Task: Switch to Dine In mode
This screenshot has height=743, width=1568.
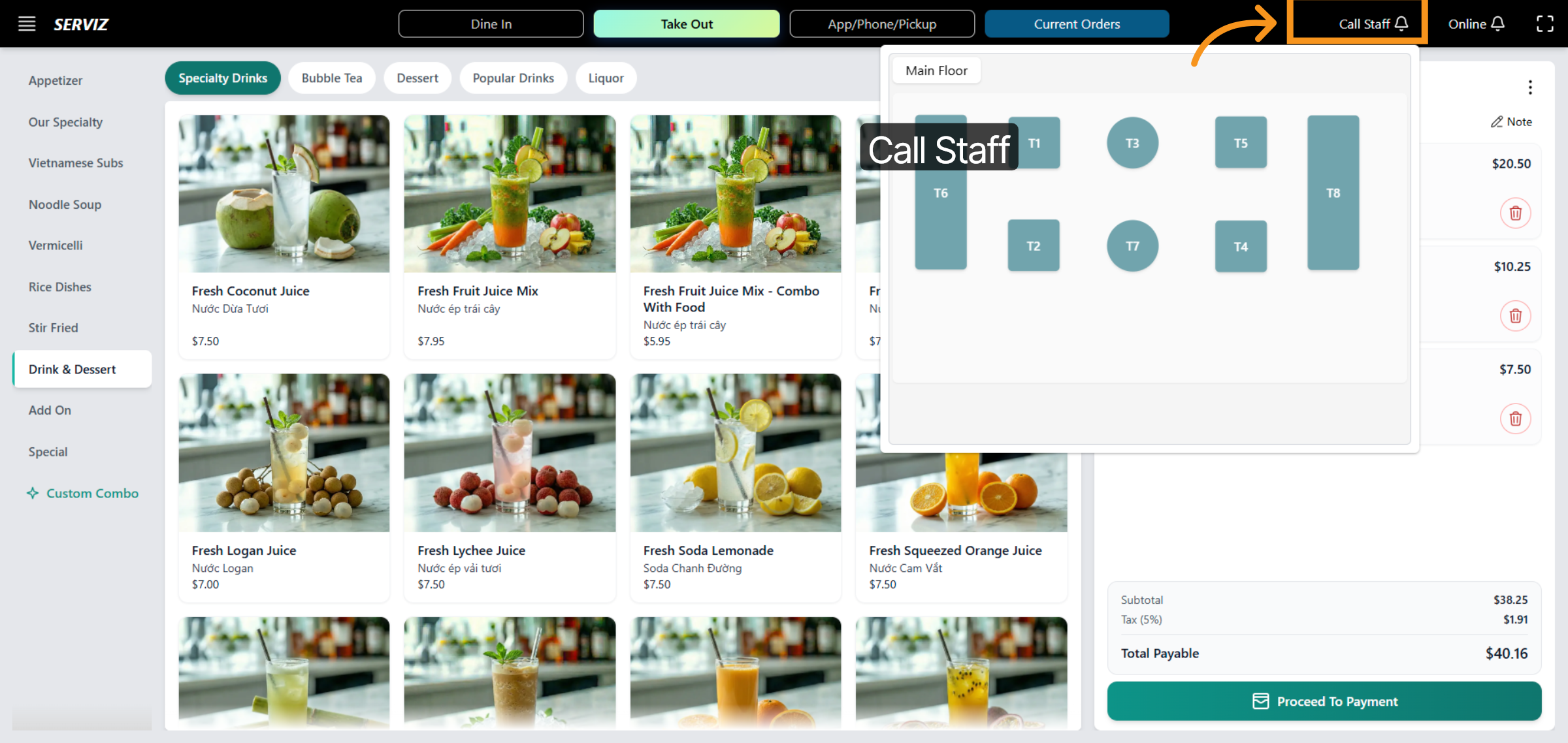Action: (491, 24)
